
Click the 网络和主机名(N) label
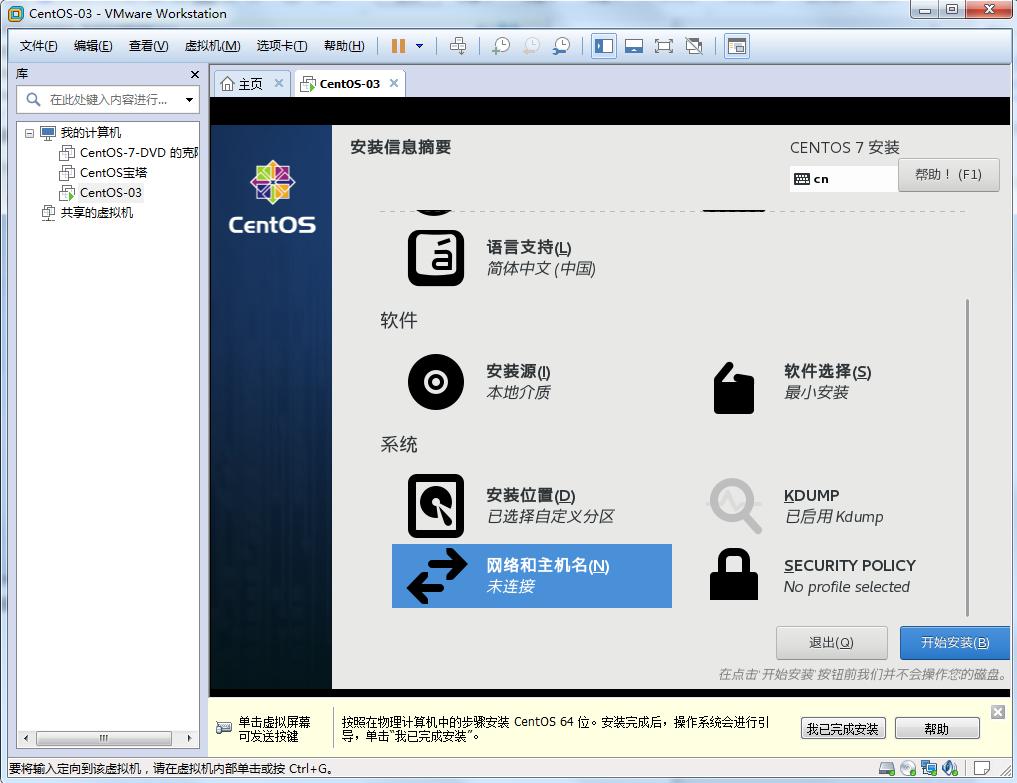(547, 566)
